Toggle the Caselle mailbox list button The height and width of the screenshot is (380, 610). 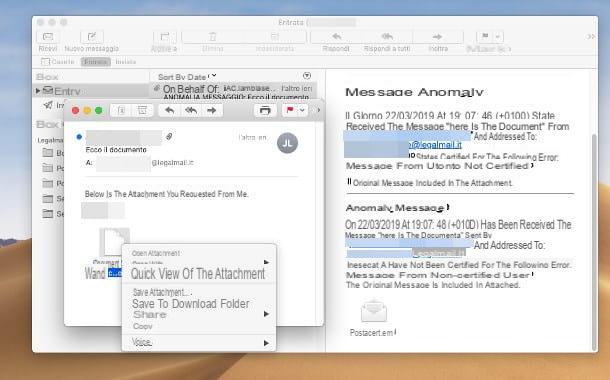pos(58,62)
